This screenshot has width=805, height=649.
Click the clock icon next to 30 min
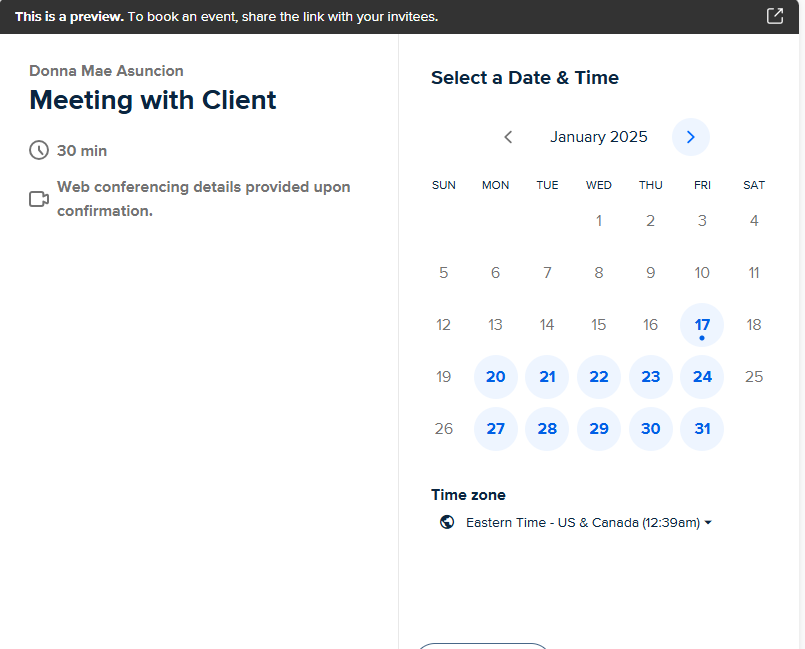click(x=39, y=150)
